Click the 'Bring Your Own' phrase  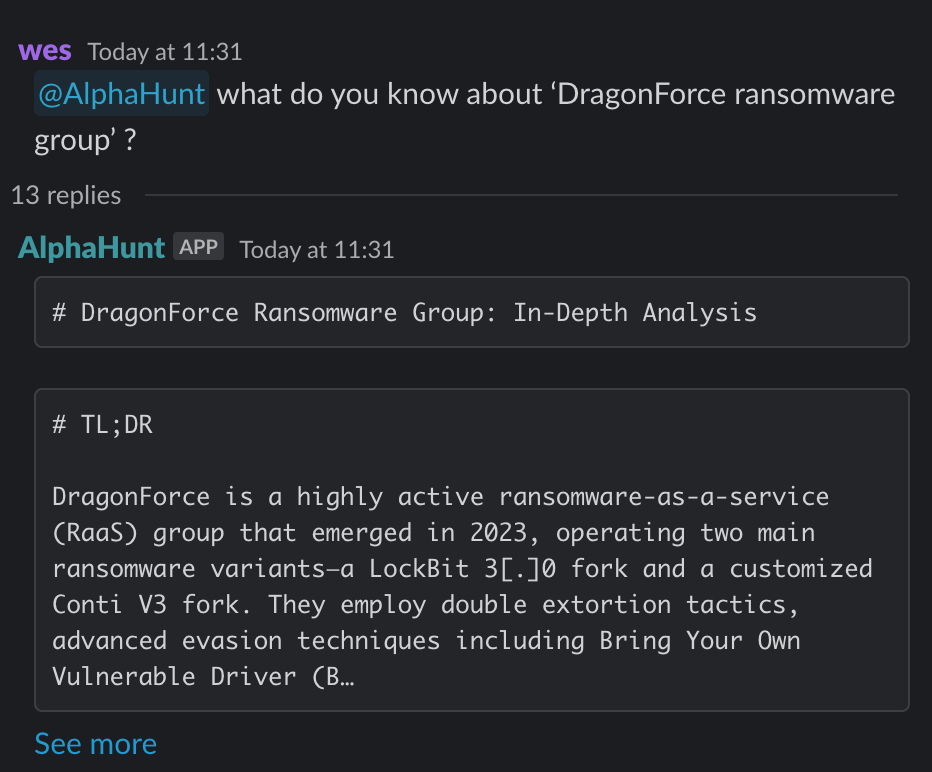(700, 641)
